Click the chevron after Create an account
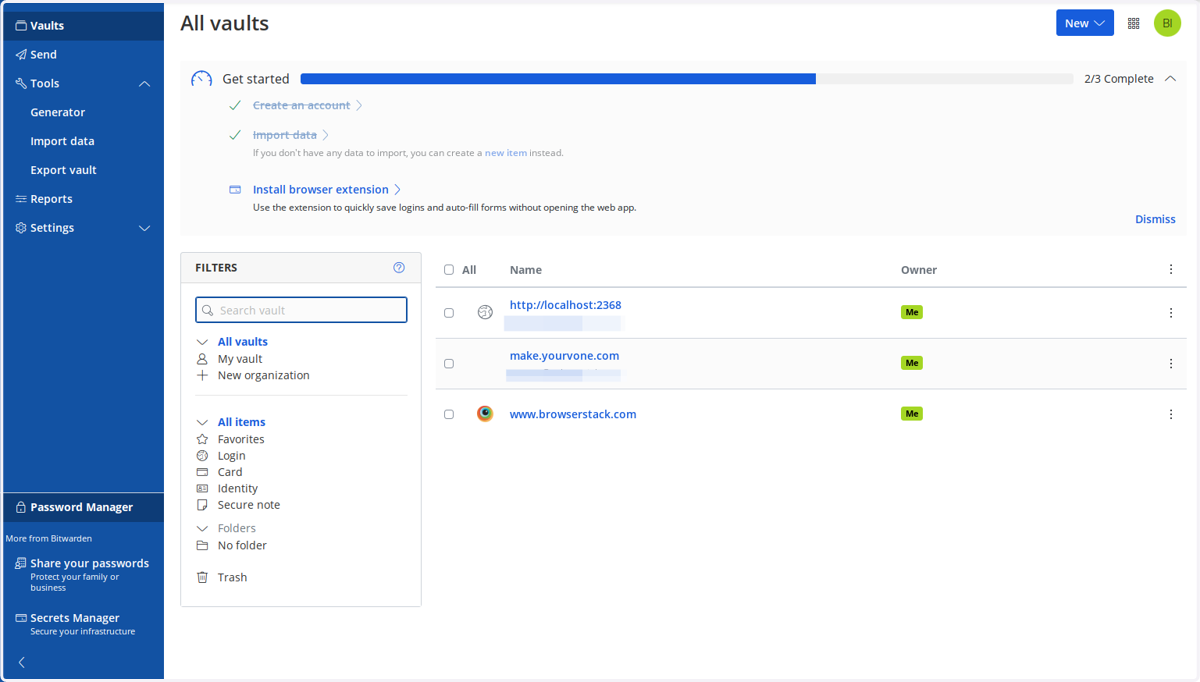This screenshot has height=682, width=1200. [x=359, y=105]
